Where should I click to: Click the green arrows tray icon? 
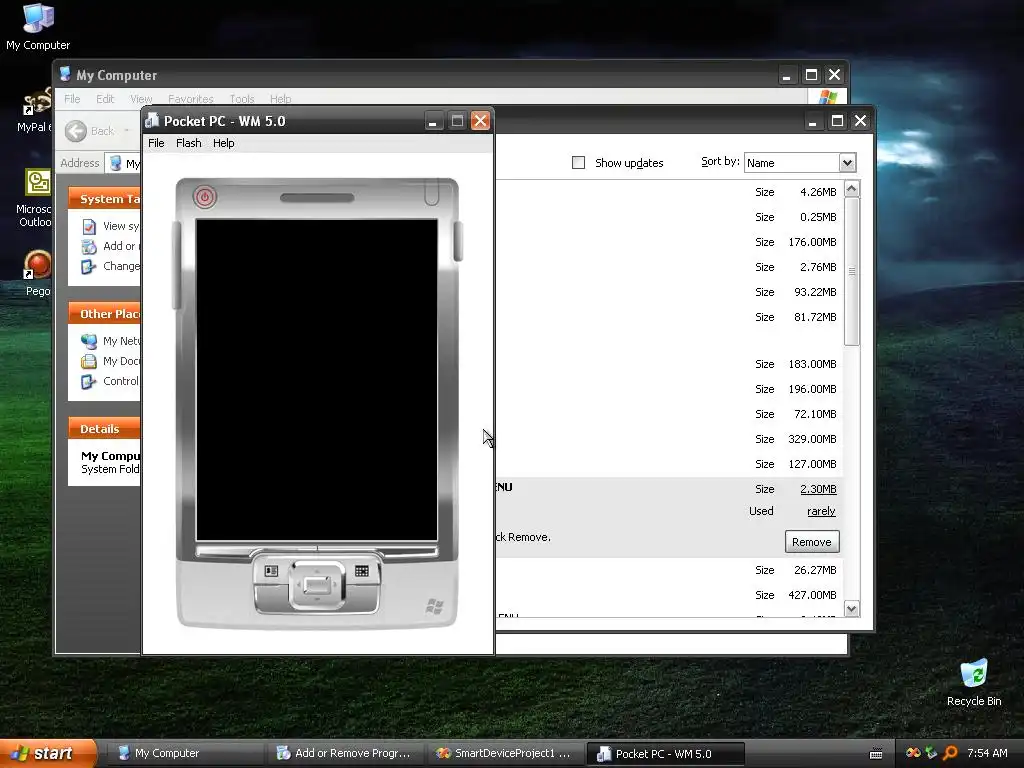click(931, 753)
